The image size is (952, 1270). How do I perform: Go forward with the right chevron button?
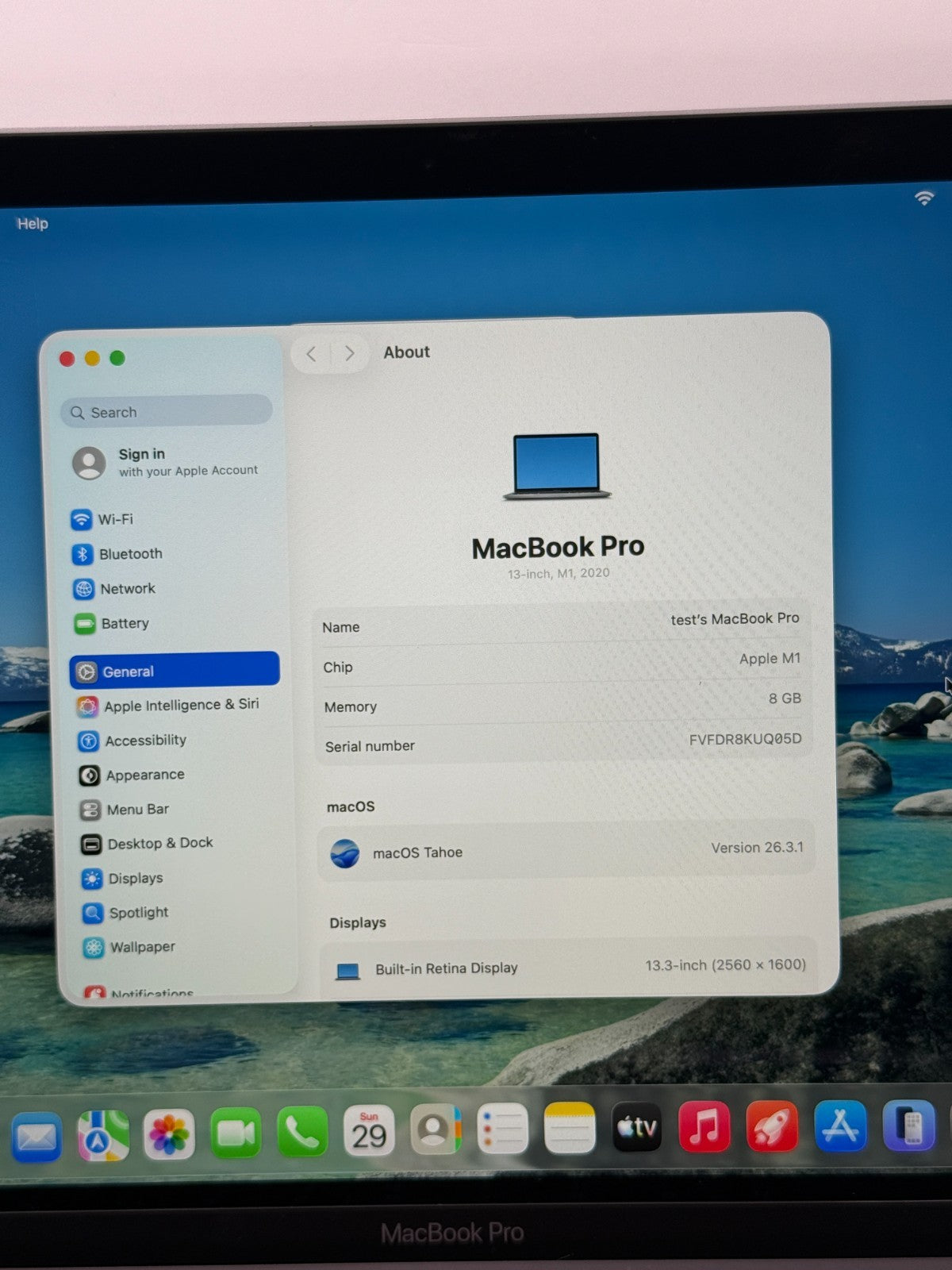[x=349, y=353]
